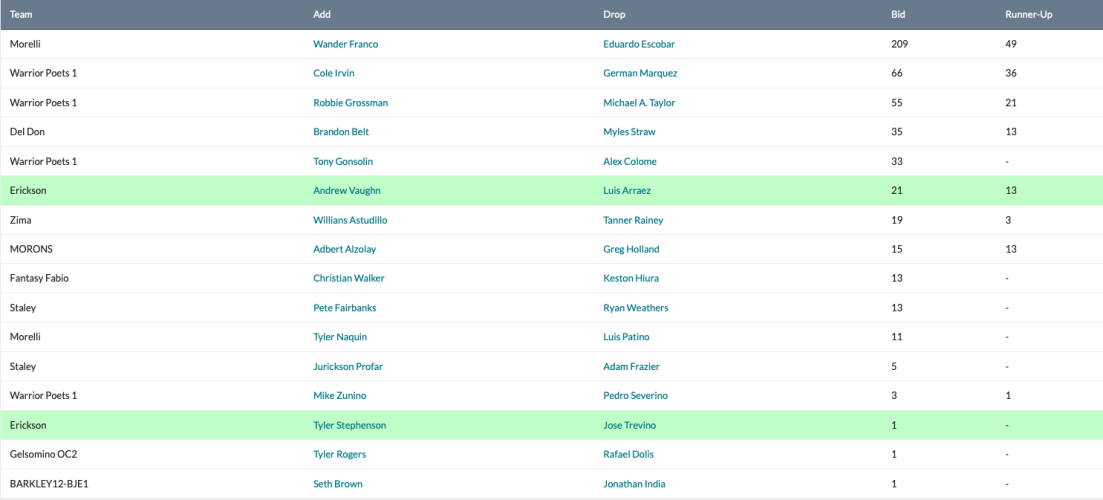The width and height of the screenshot is (1103, 500).
Task: Open Michael A. Taylor link
Action: point(639,103)
